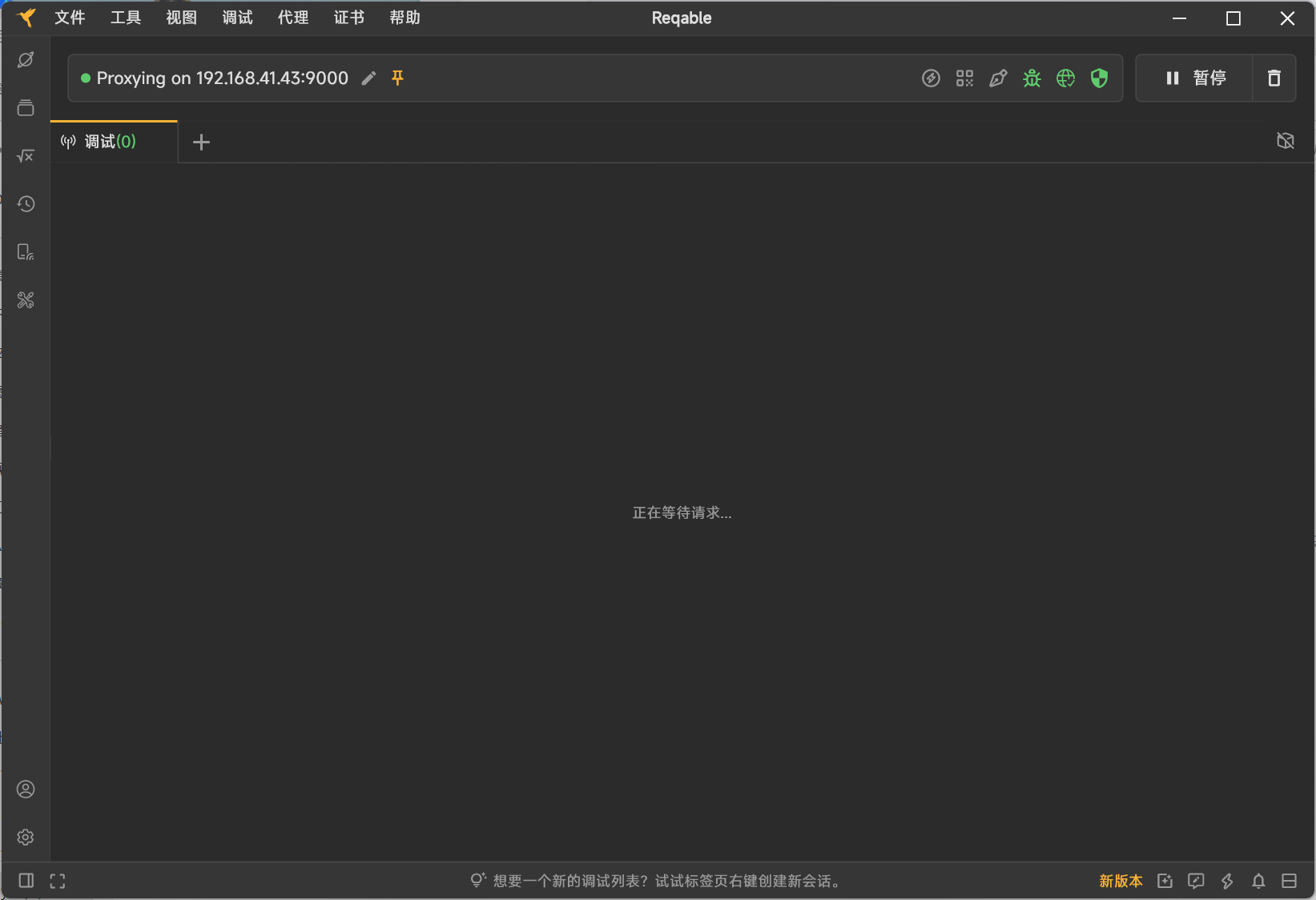1316x900 pixels.
Task: Open the 文件 menu
Action: coord(70,18)
